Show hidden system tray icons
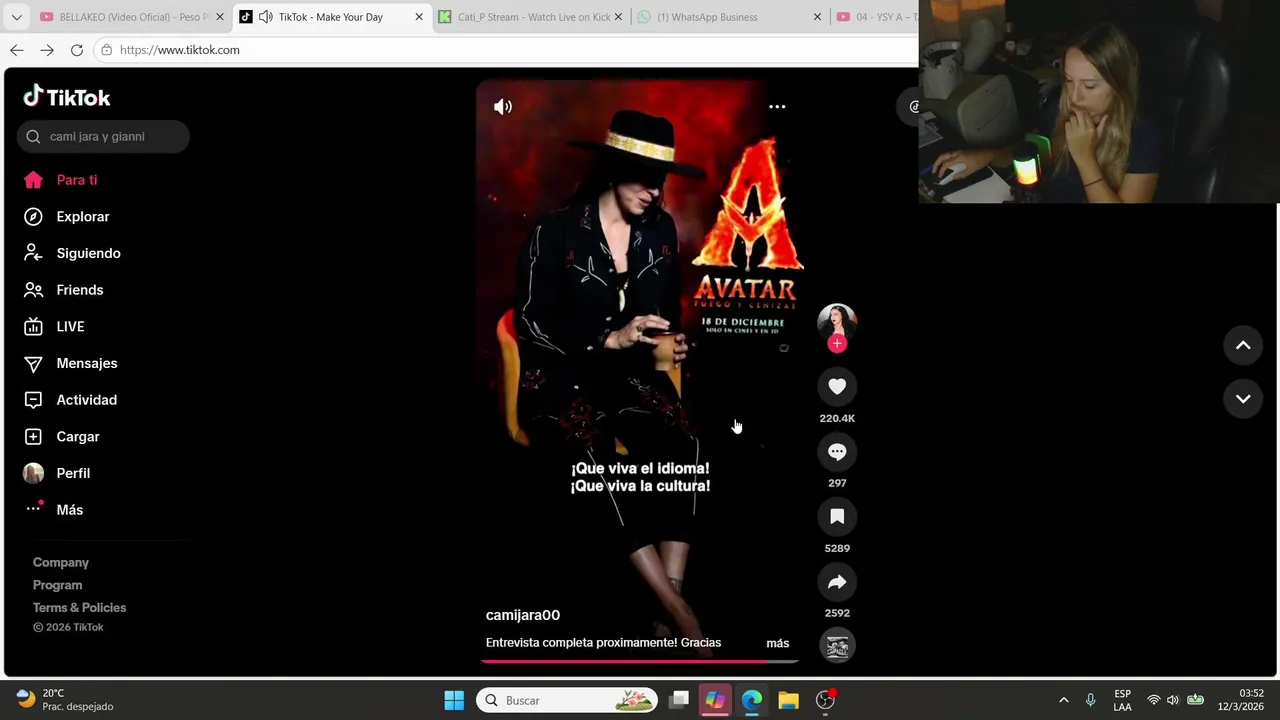This screenshot has width=1280, height=720. coord(1063,700)
